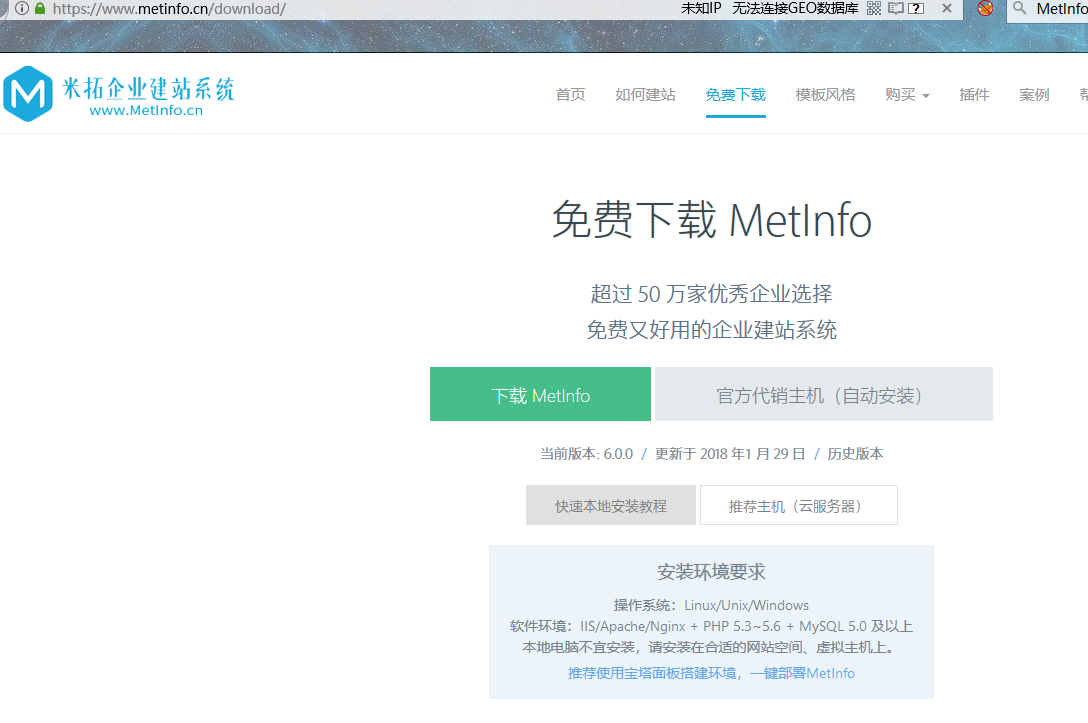The image size is (1088, 723).
Task: Click the 免费又好用的企业建站系统 text
Action: (711, 330)
